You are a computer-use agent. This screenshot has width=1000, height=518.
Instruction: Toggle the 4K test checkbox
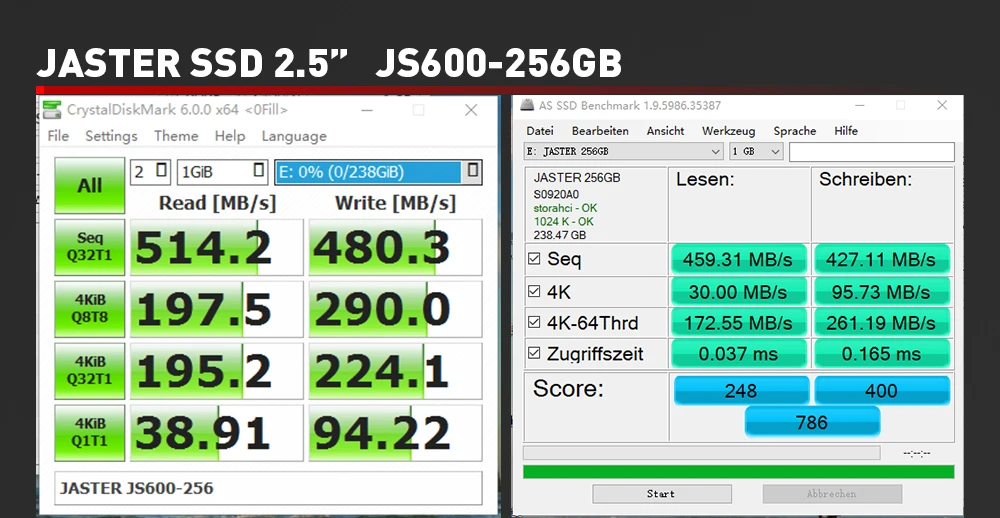534,292
